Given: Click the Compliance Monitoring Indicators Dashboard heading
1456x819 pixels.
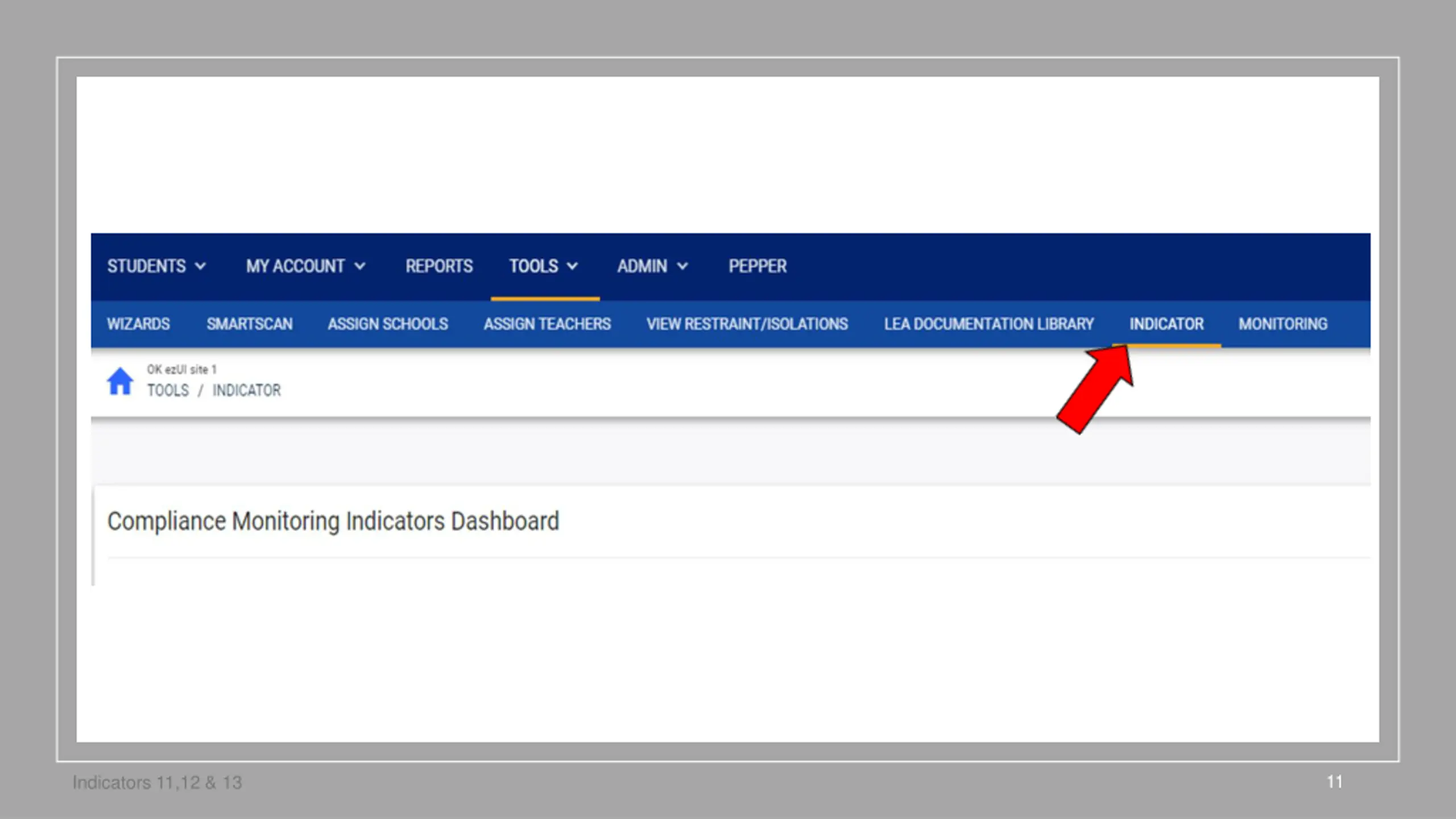Looking at the screenshot, I should point(333,522).
